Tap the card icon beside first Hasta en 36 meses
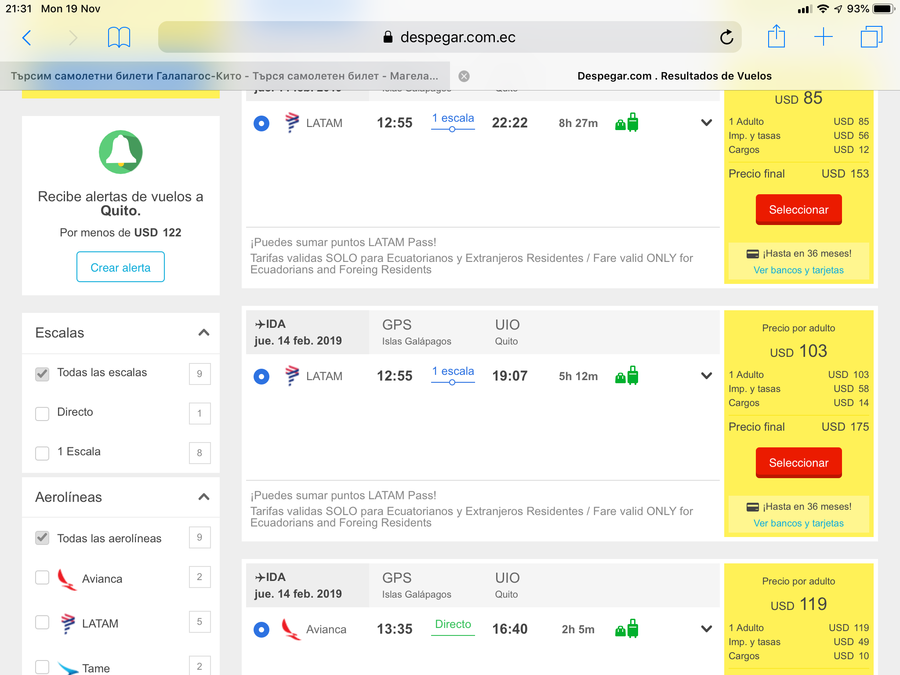This screenshot has width=900, height=675. pyautogui.click(x=752, y=254)
